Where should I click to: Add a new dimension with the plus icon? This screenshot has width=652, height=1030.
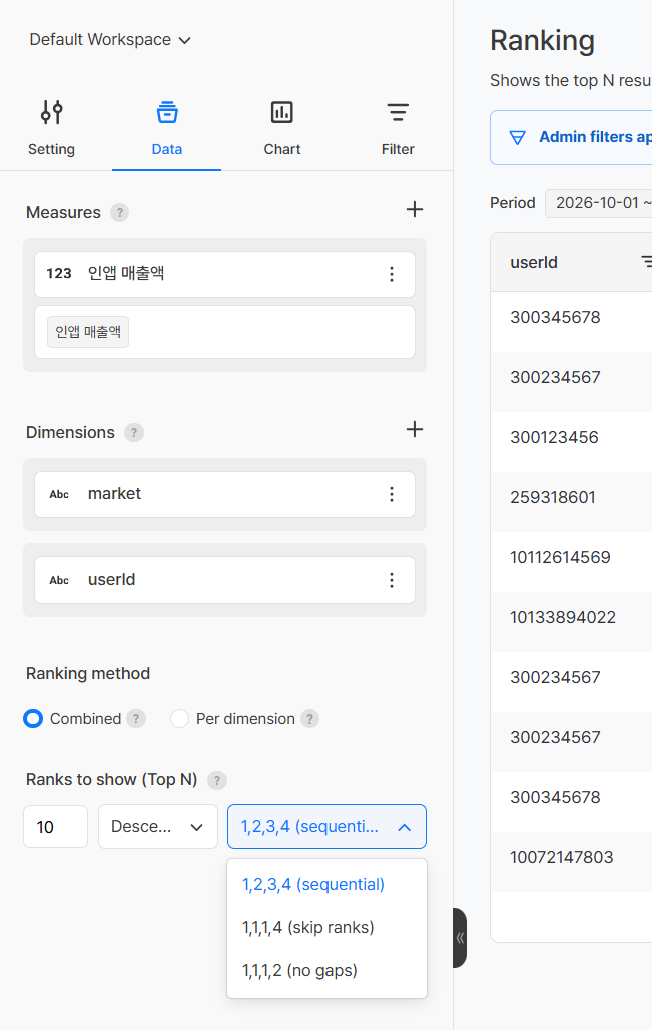pos(414,430)
